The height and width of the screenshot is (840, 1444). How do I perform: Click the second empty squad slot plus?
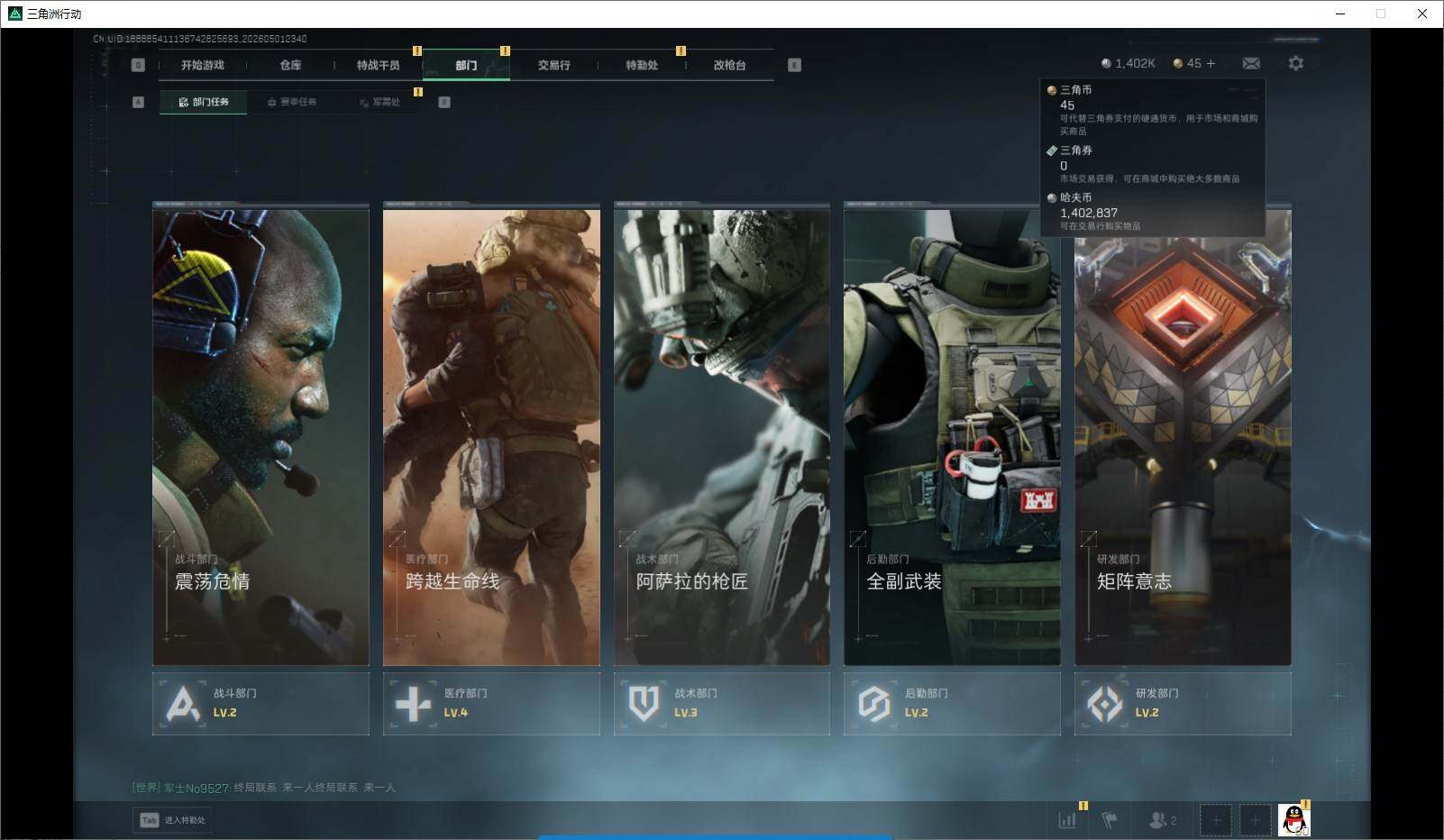pyautogui.click(x=1255, y=820)
